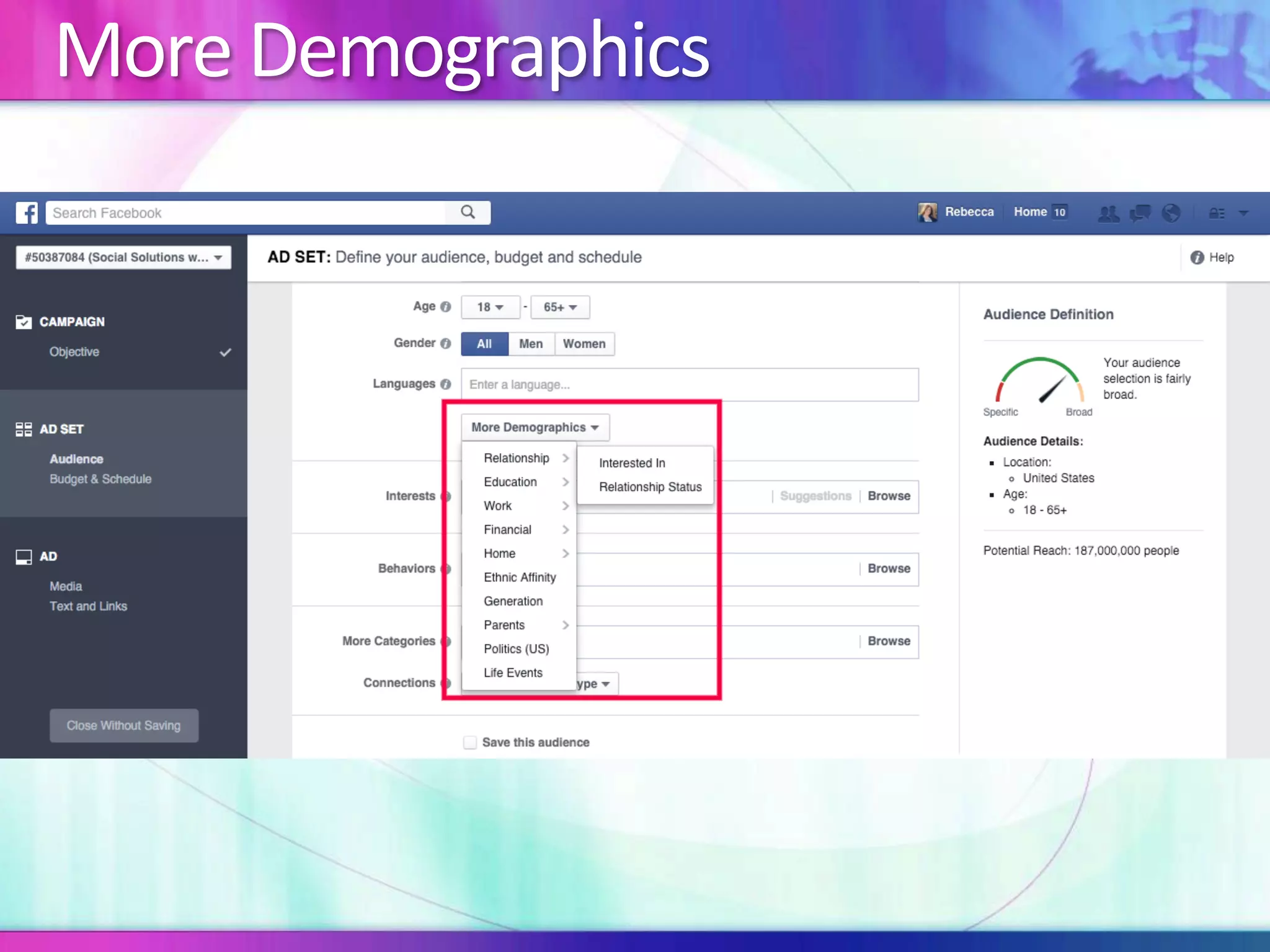The width and height of the screenshot is (1270, 952).
Task: Click the Enter a language input field
Action: coord(690,385)
